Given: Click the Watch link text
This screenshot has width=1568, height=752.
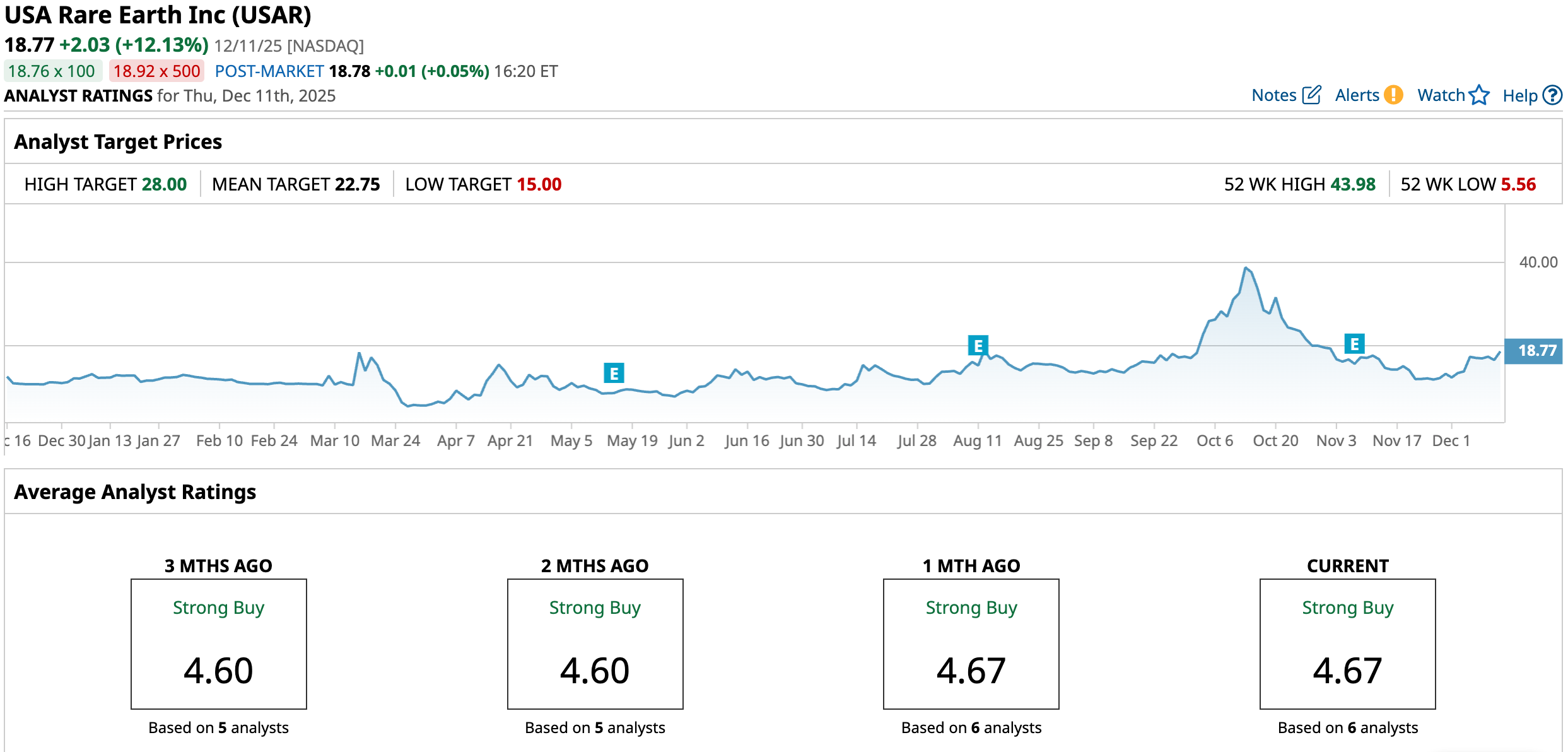Looking at the screenshot, I should click(x=1441, y=95).
